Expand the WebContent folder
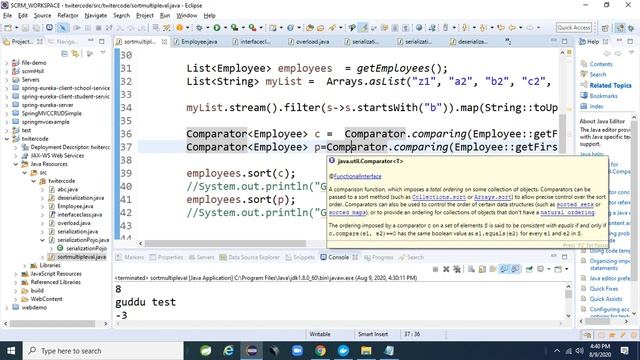The image size is (640, 360). point(16,299)
